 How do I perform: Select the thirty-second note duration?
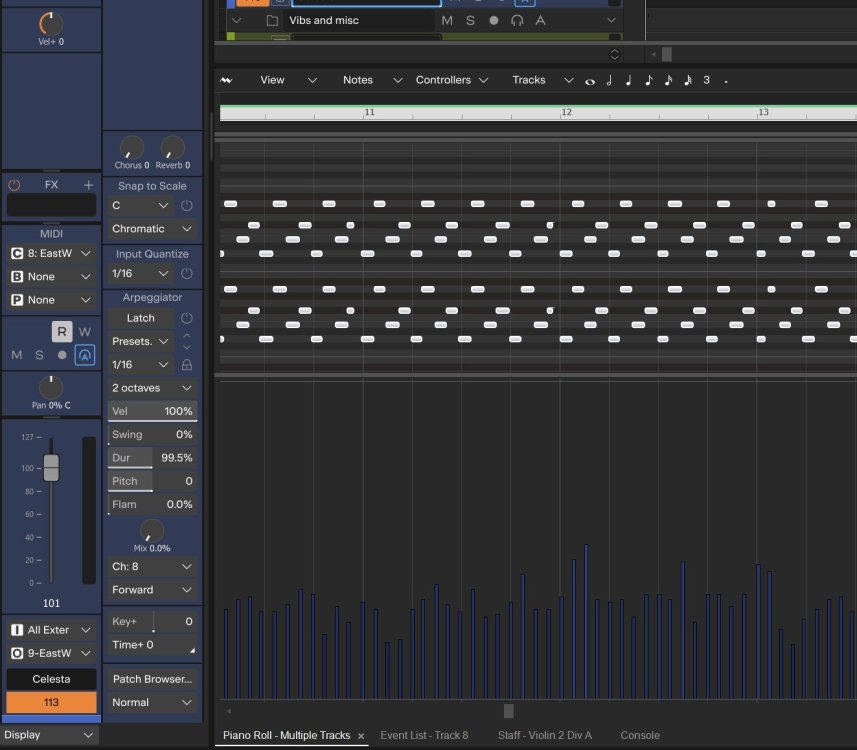pyautogui.click(x=688, y=80)
